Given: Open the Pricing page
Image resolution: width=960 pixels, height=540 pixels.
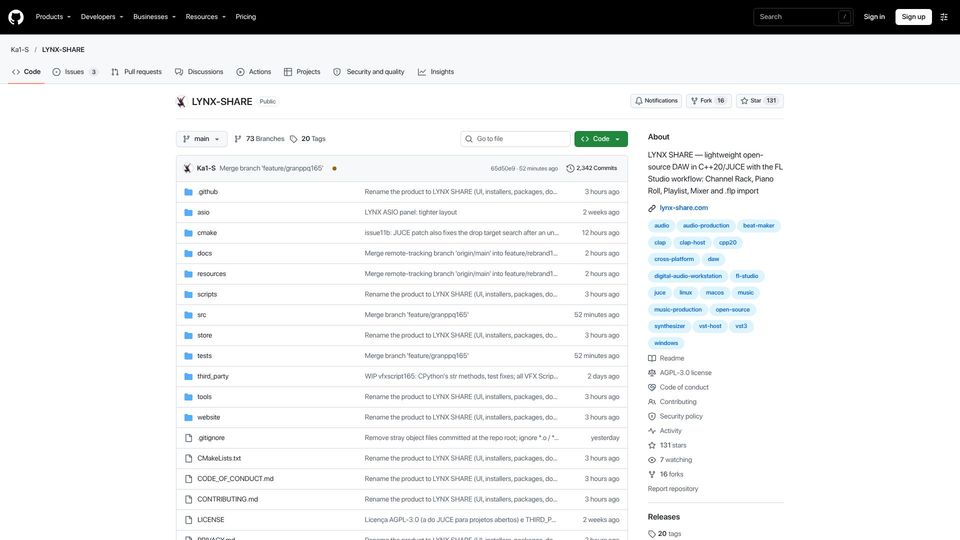Looking at the screenshot, I should coord(246,17).
